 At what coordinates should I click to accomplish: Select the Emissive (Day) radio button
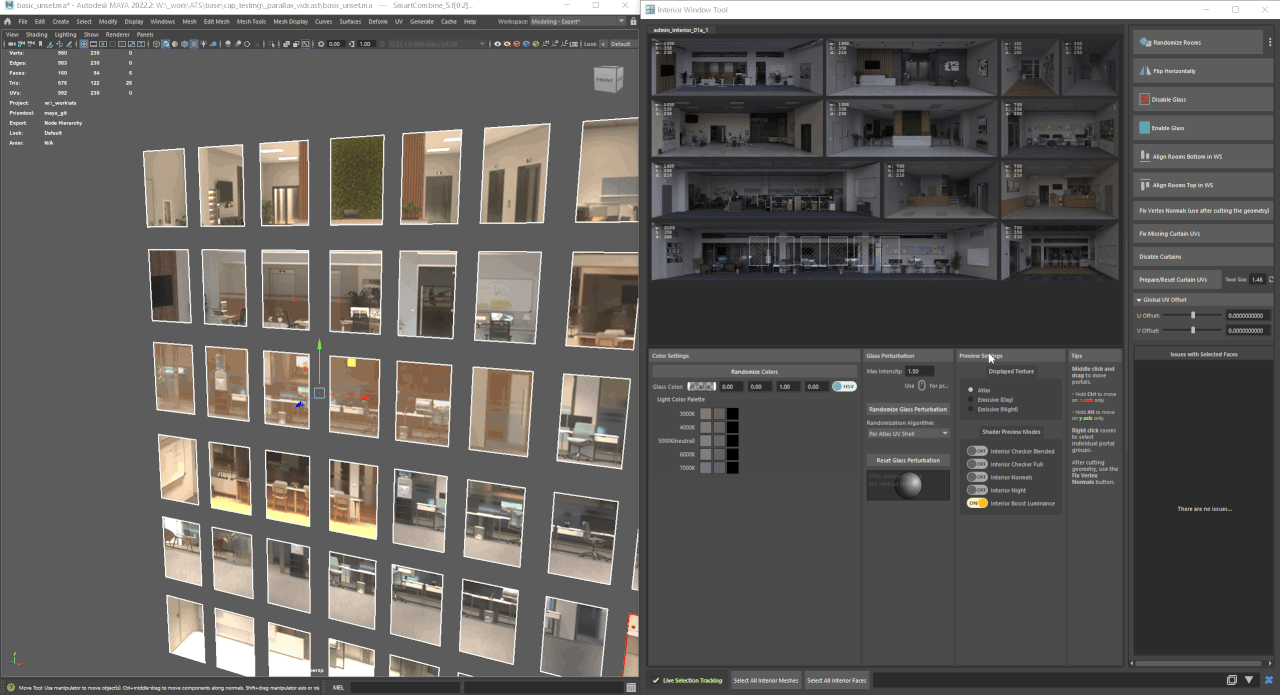pos(970,399)
